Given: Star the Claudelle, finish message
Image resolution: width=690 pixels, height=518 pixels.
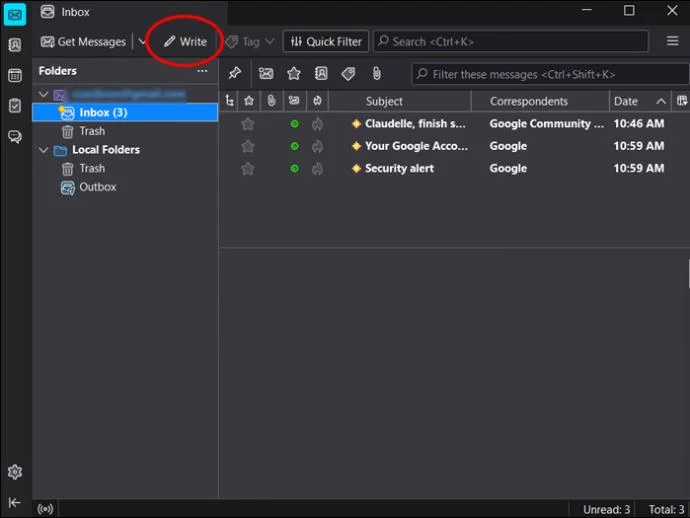Looking at the screenshot, I should [x=248, y=124].
